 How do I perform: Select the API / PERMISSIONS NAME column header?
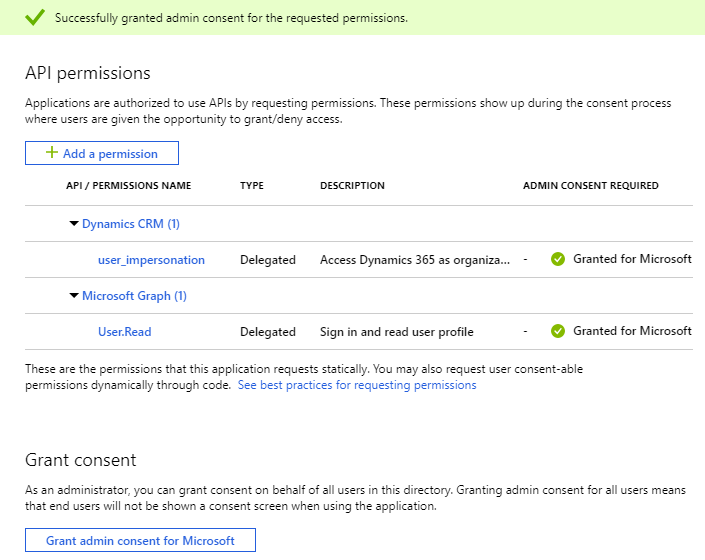click(129, 186)
